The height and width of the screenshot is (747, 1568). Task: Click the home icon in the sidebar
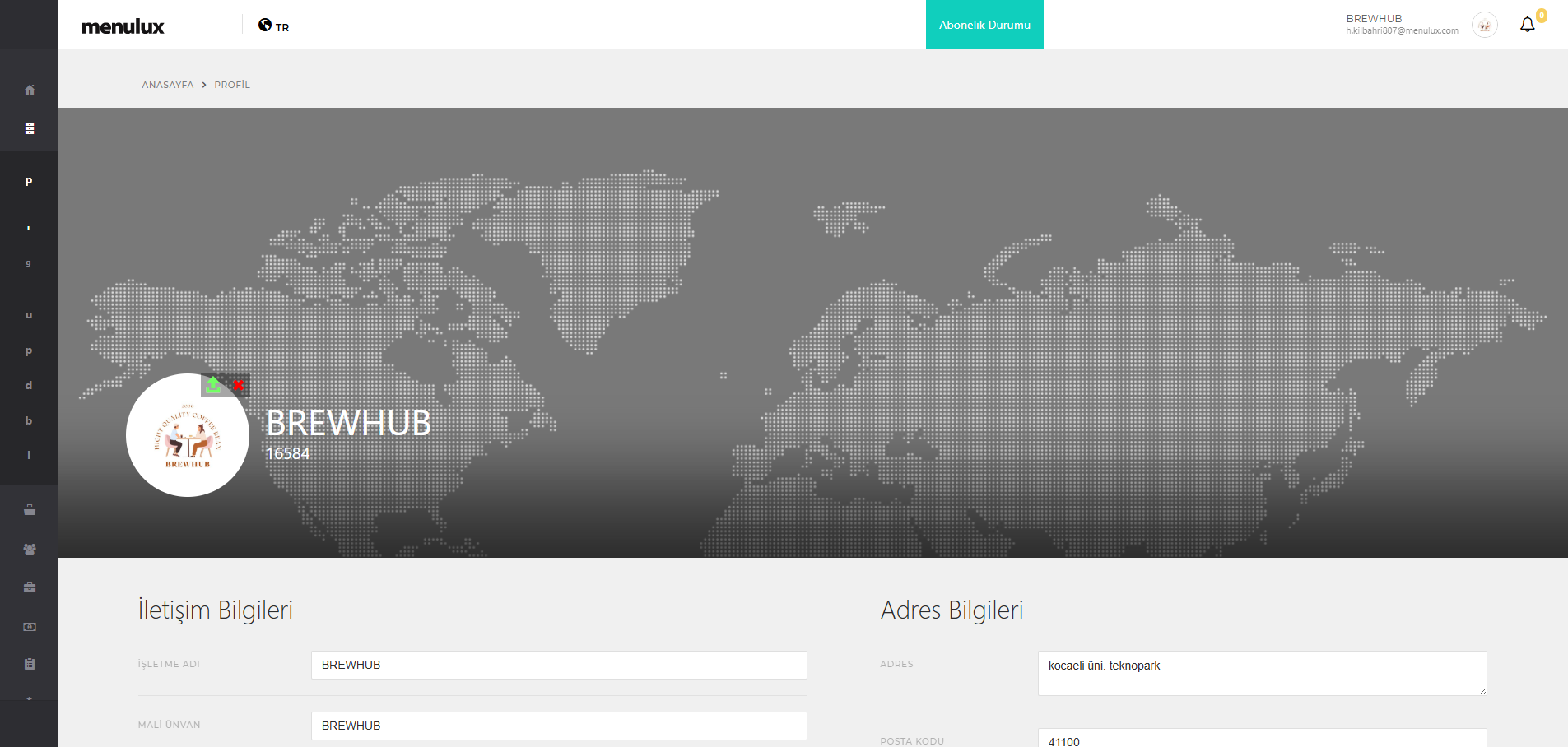coord(30,90)
